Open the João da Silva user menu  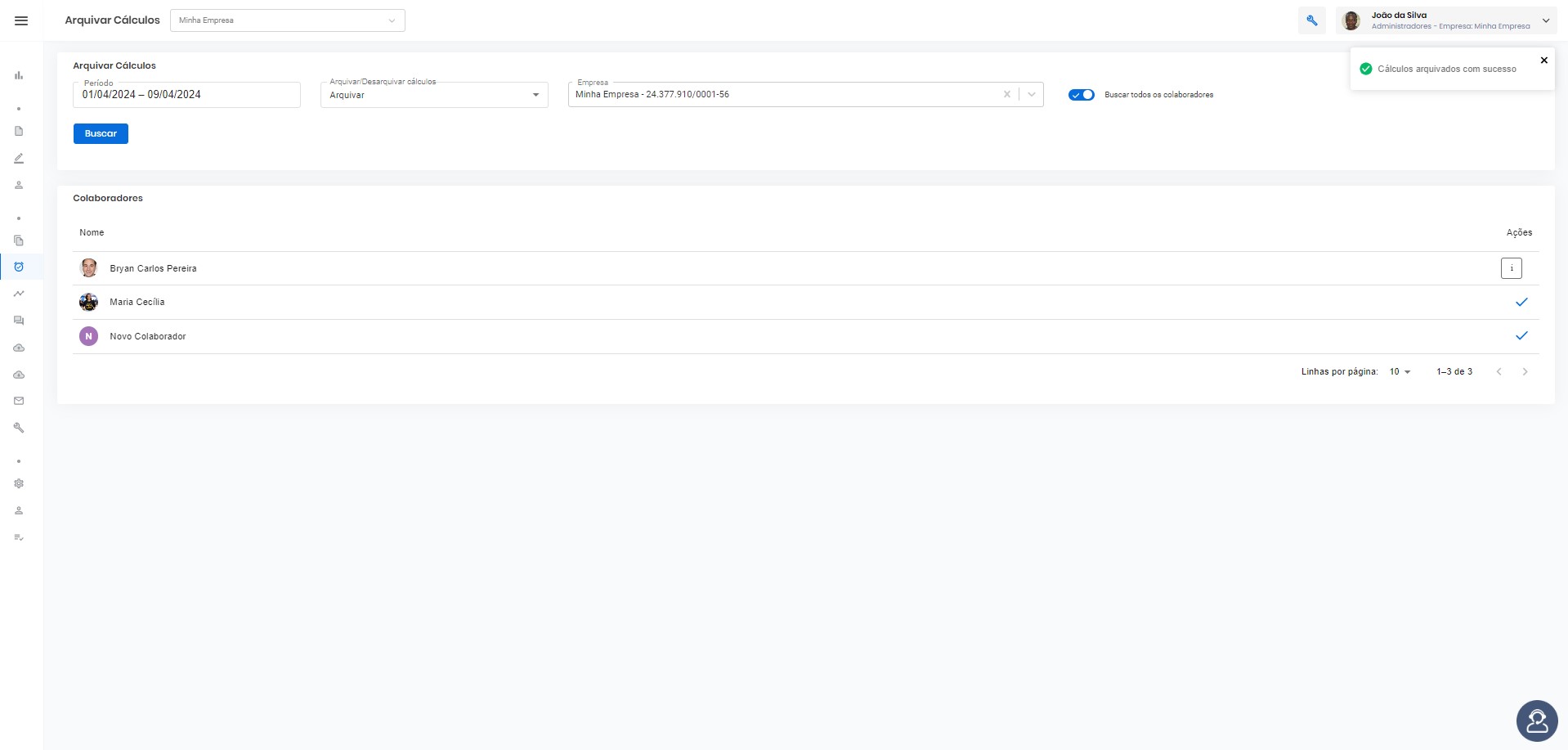tap(1446, 20)
